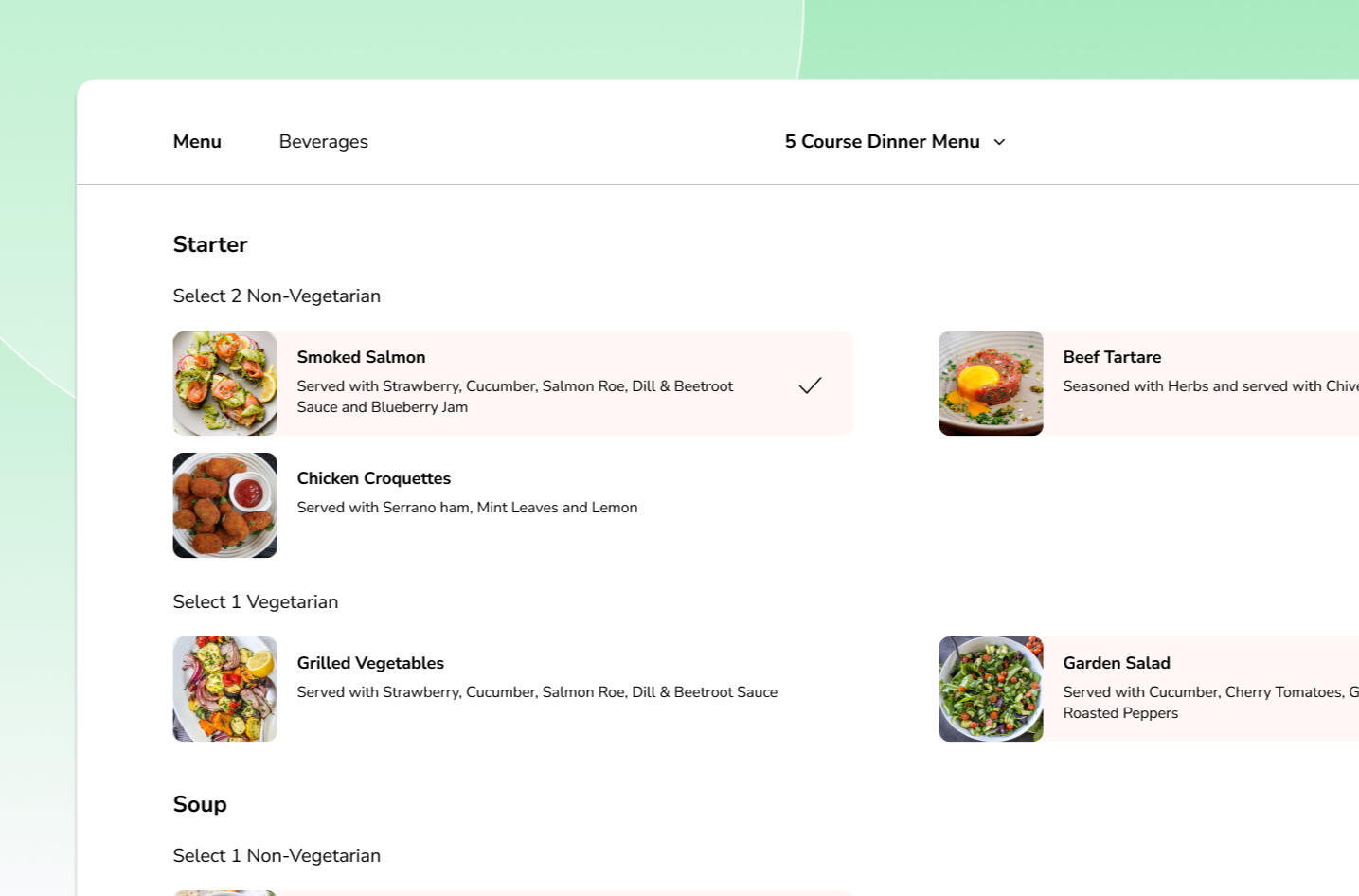This screenshot has height=896, width=1359.
Task: Open the Menu tab
Action: (197, 141)
